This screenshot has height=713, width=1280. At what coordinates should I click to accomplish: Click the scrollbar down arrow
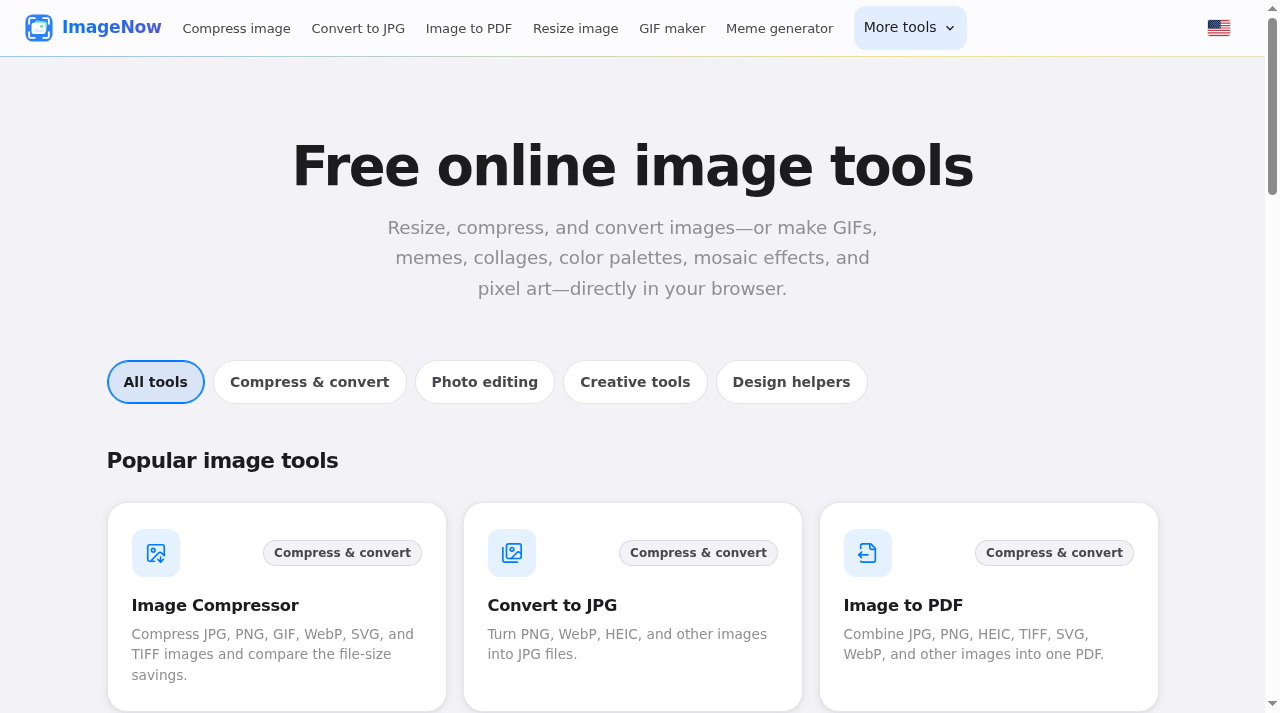pyautogui.click(x=1273, y=705)
